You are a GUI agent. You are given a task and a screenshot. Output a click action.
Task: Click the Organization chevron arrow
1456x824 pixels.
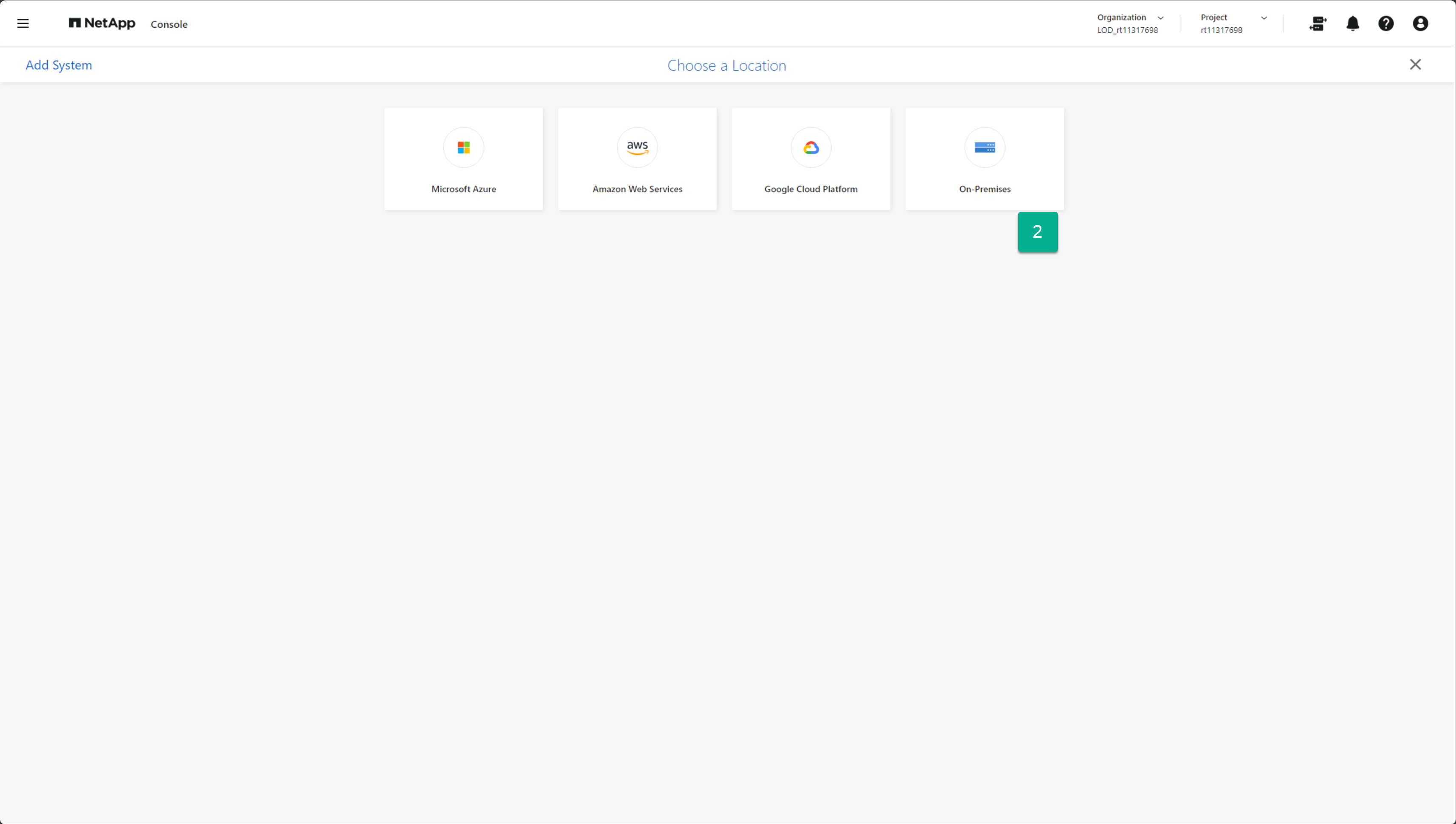tap(1161, 18)
